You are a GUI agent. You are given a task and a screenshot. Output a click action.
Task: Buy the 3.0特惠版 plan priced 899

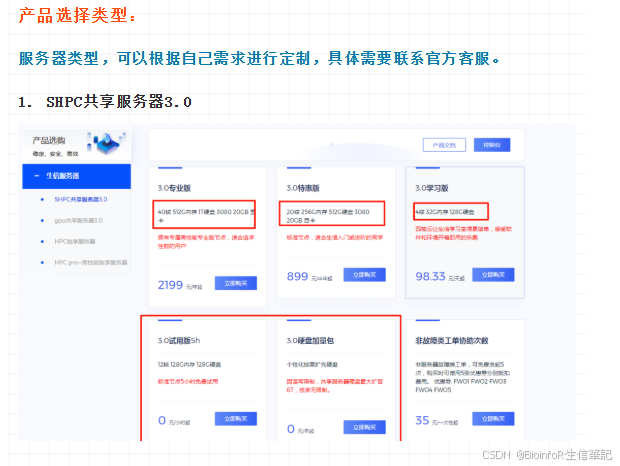pos(364,274)
